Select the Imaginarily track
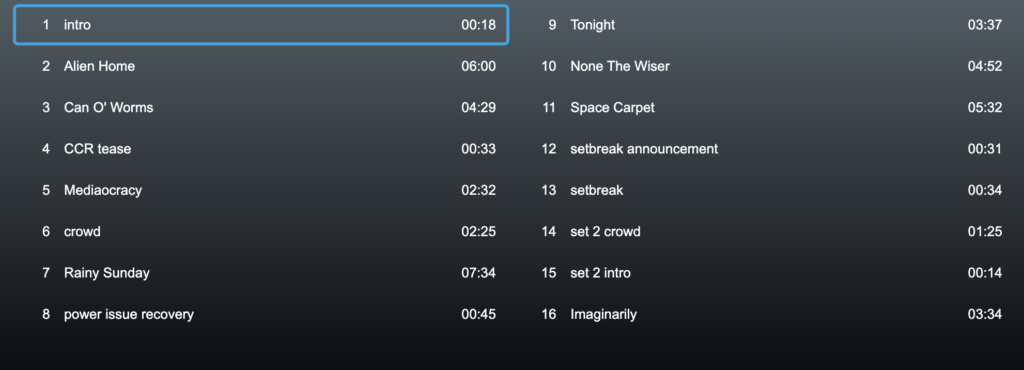1024x370 pixels. 767,315
